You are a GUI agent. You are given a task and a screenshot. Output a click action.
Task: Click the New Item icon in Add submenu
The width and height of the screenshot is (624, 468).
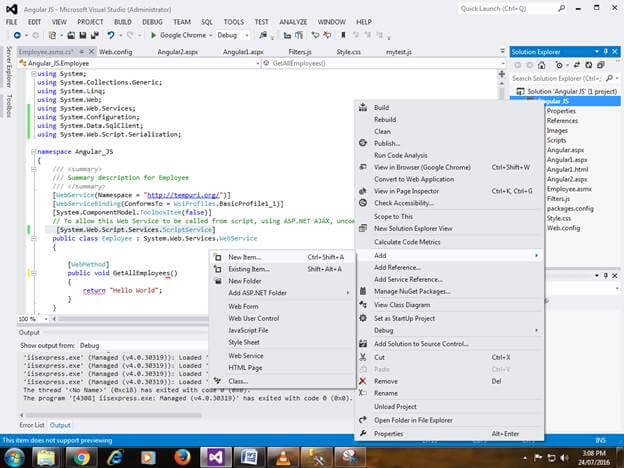click(216, 257)
